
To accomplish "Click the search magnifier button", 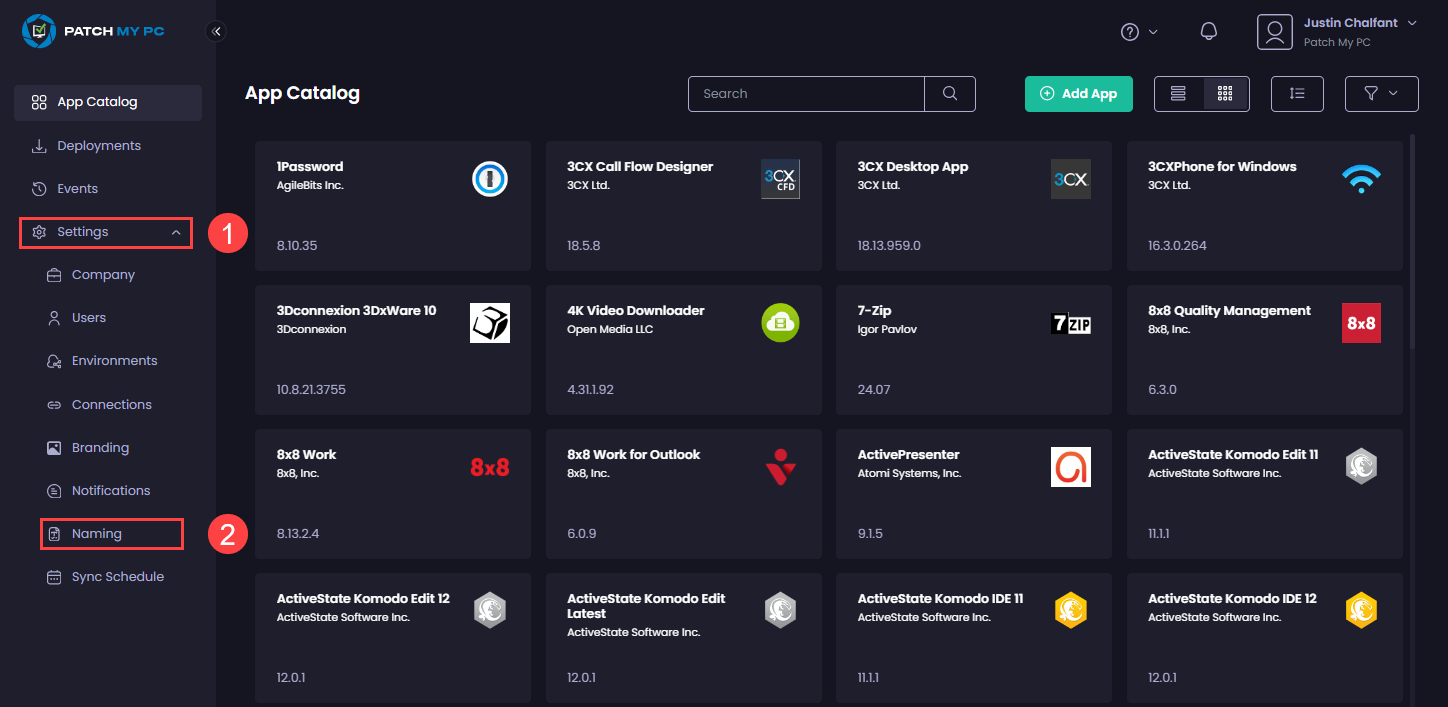I will coord(950,93).
